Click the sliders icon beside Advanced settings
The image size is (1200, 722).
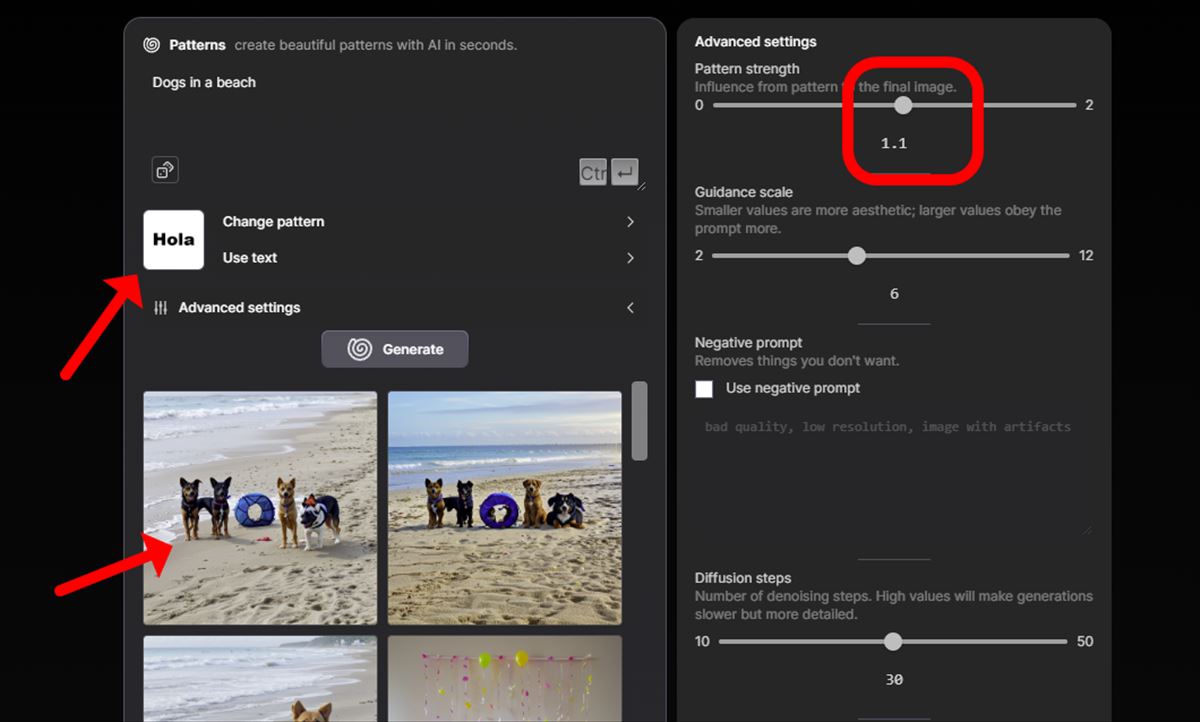point(161,308)
